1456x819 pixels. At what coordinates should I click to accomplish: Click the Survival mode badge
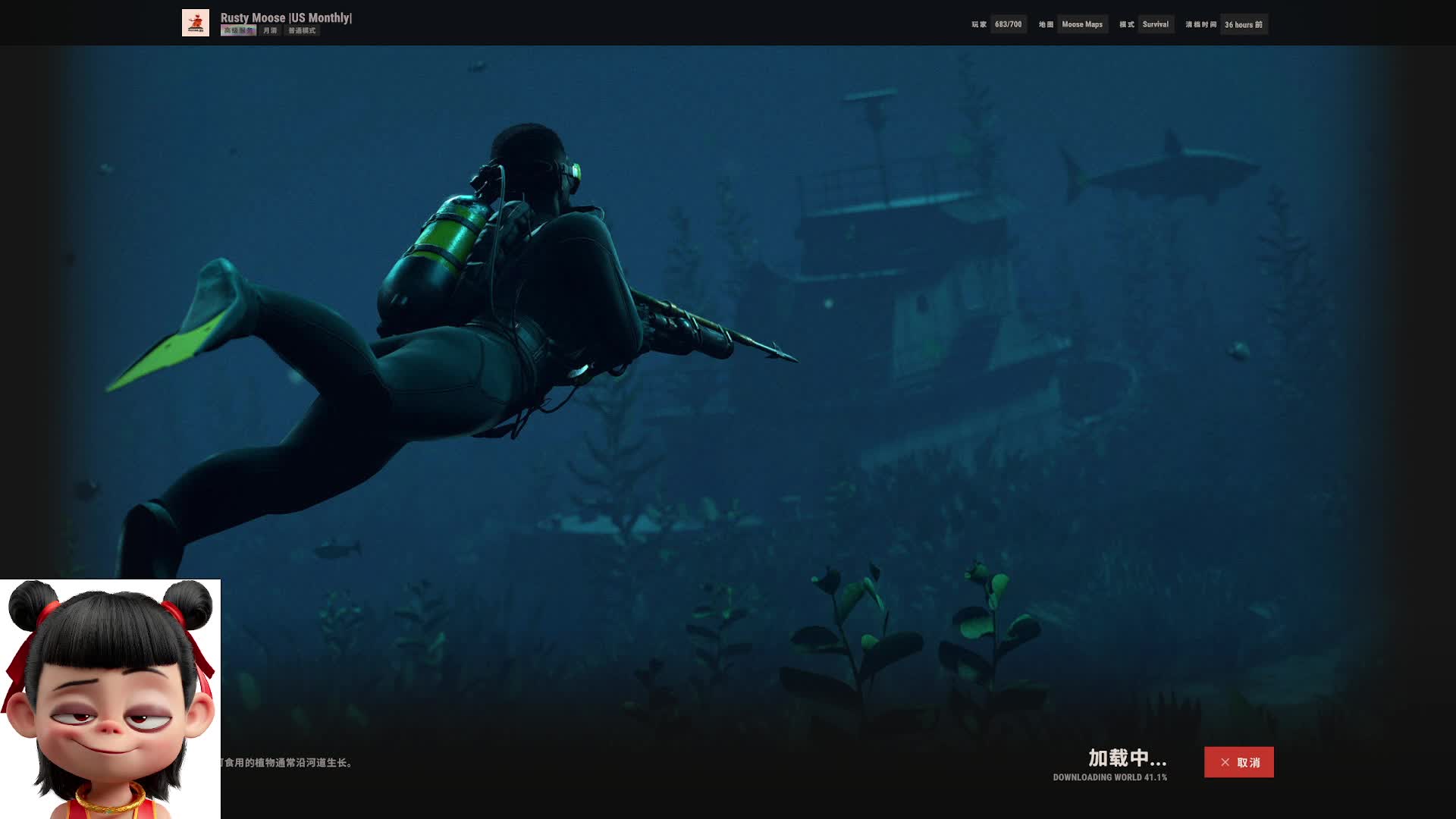tap(1155, 24)
